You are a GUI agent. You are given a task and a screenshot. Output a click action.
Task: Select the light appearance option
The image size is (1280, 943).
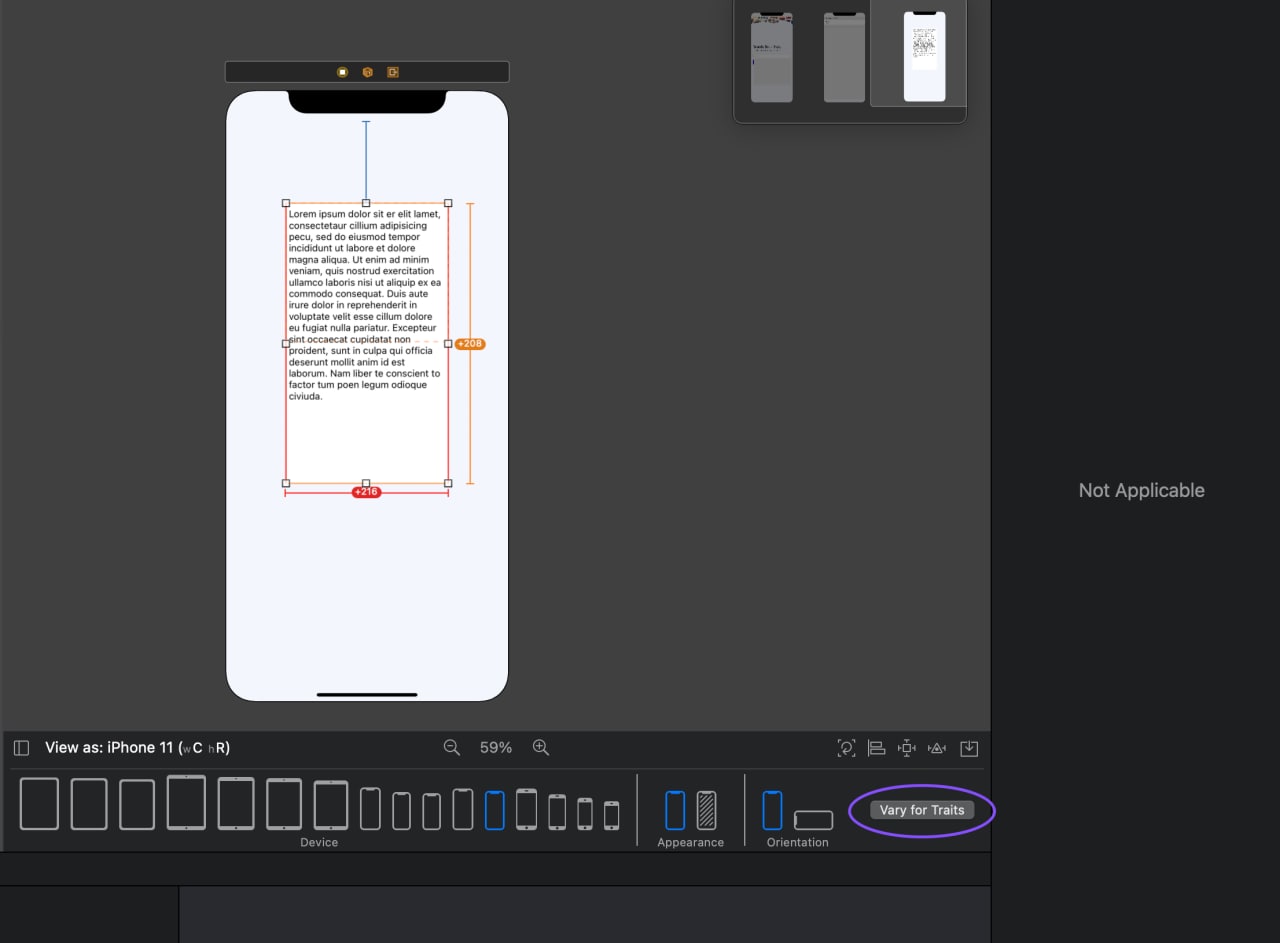point(675,810)
